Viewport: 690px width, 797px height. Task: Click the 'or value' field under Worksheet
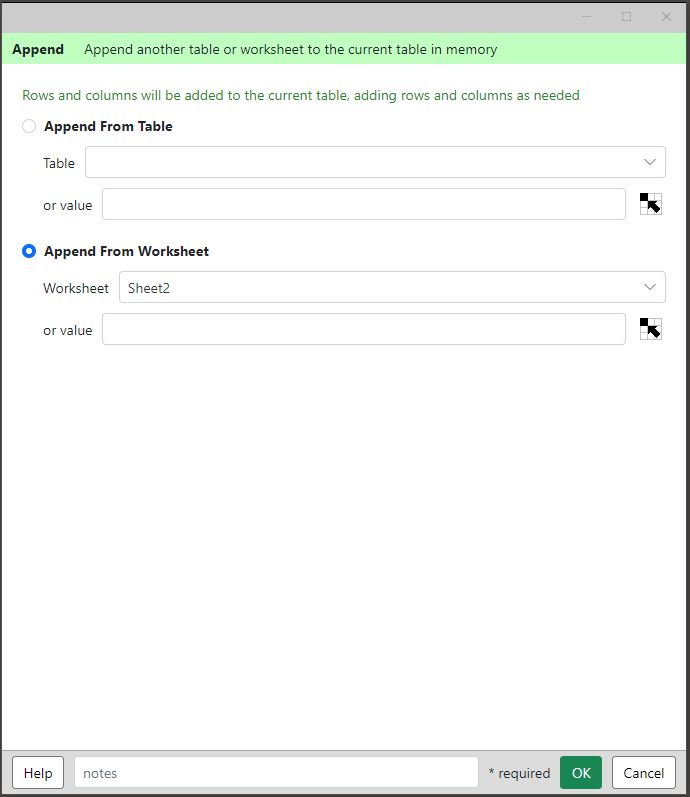[x=364, y=329]
